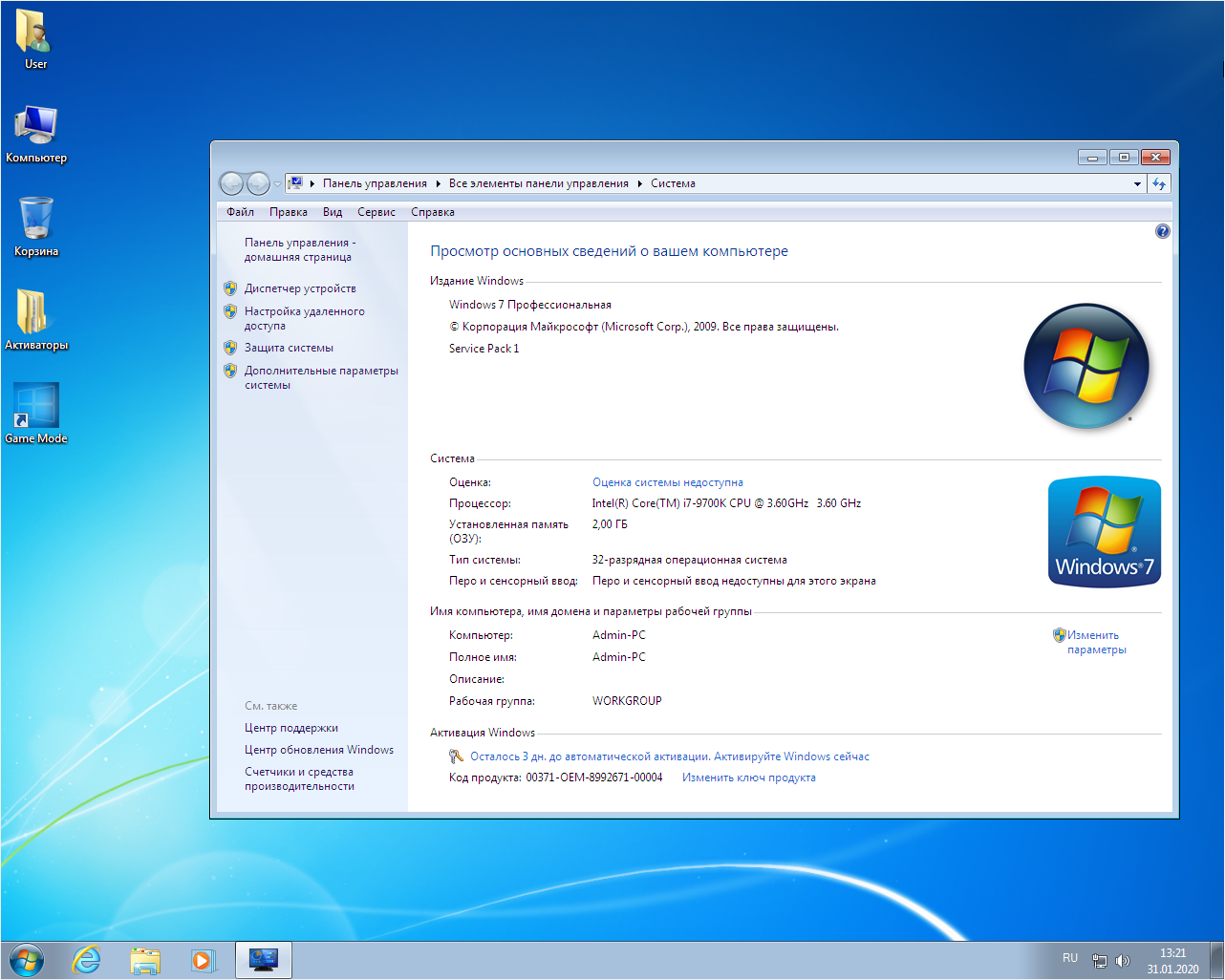Open the Сервис menu

[376, 212]
